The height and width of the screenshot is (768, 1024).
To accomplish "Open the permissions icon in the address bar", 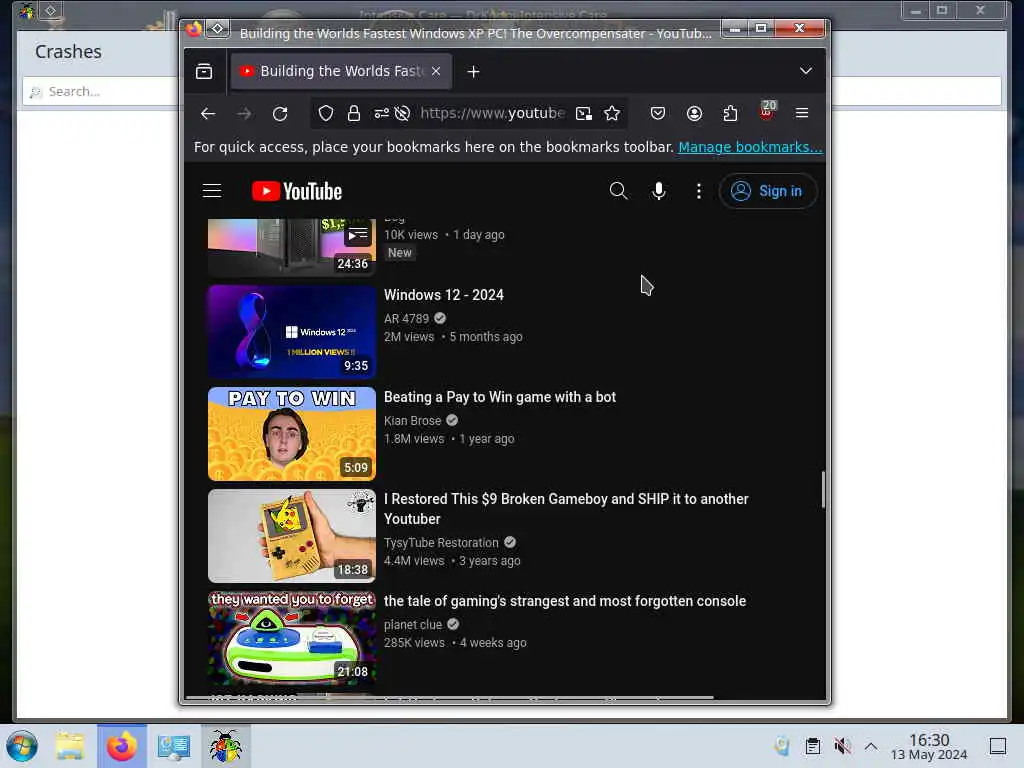I will 381,114.
